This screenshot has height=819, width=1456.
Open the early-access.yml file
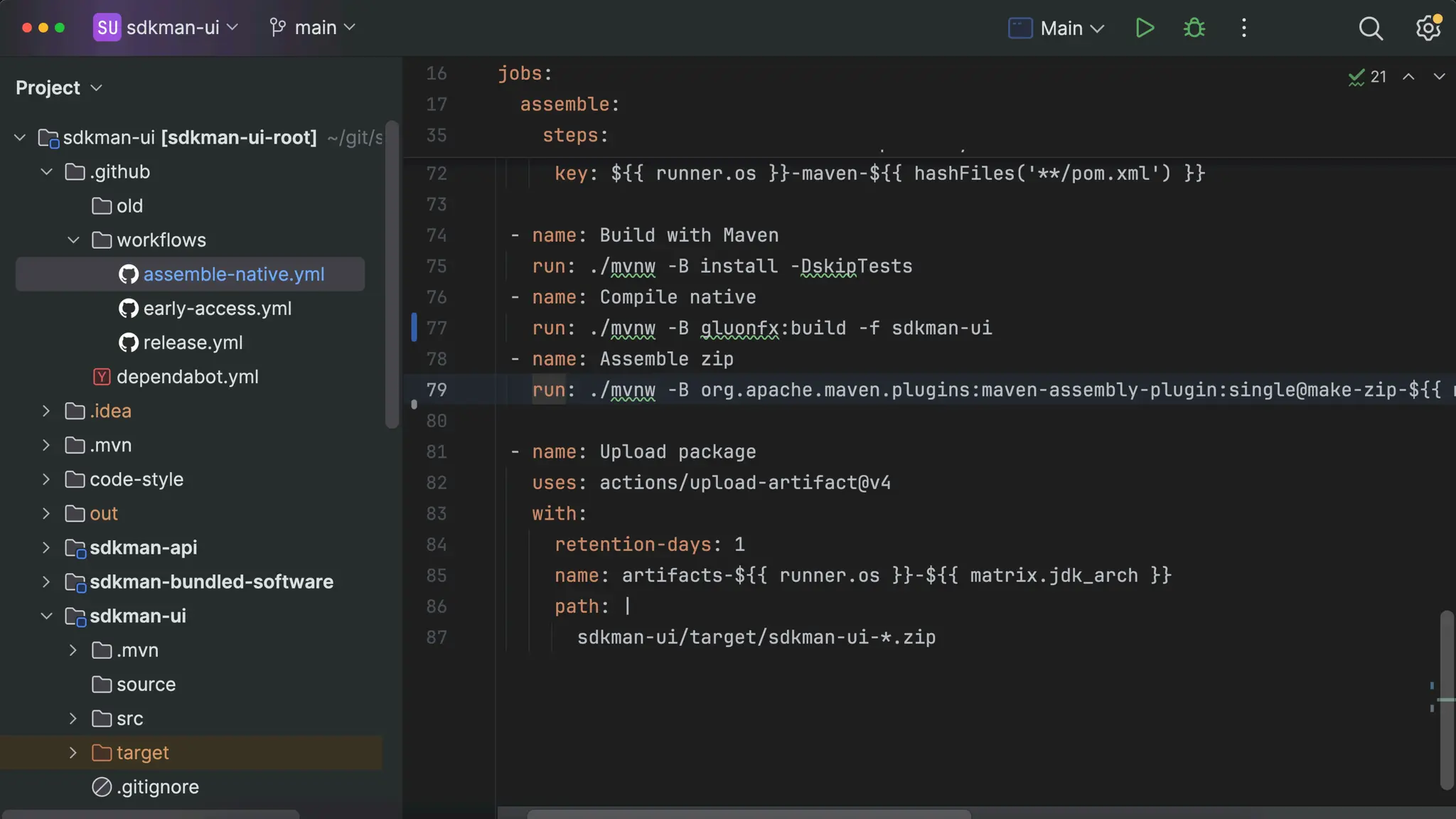pyautogui.click(x=217, y=309)
